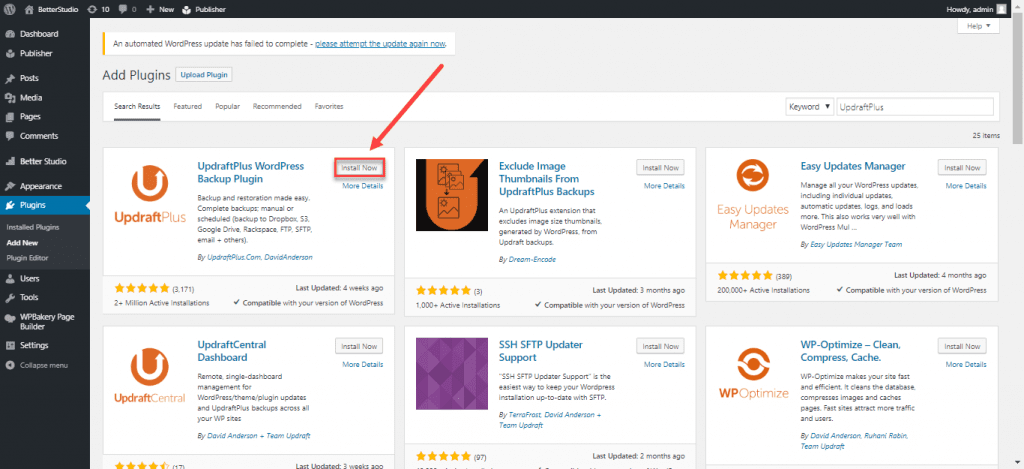Install WP-Optimize plugin now
This screenshot has width=1024, height=469.
962,346
